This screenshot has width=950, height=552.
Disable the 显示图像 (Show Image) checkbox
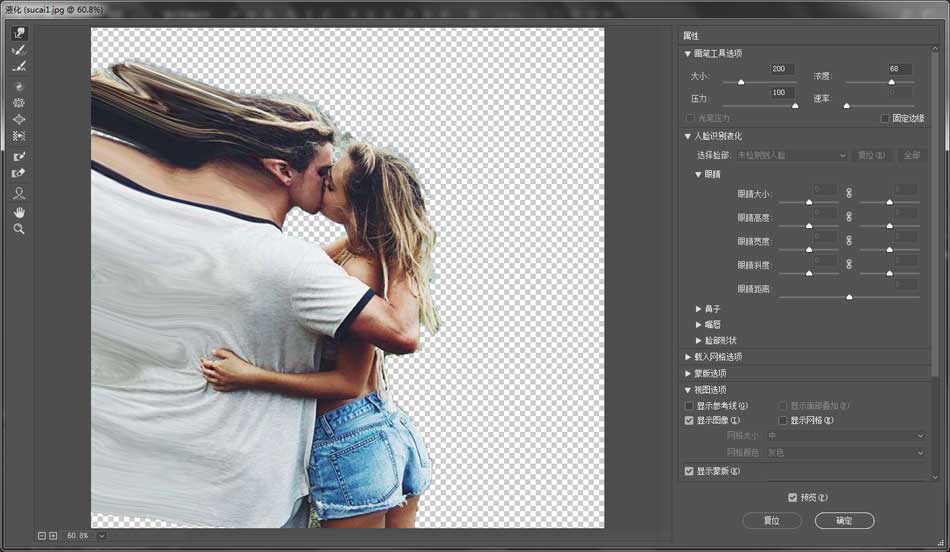[689, 421]
